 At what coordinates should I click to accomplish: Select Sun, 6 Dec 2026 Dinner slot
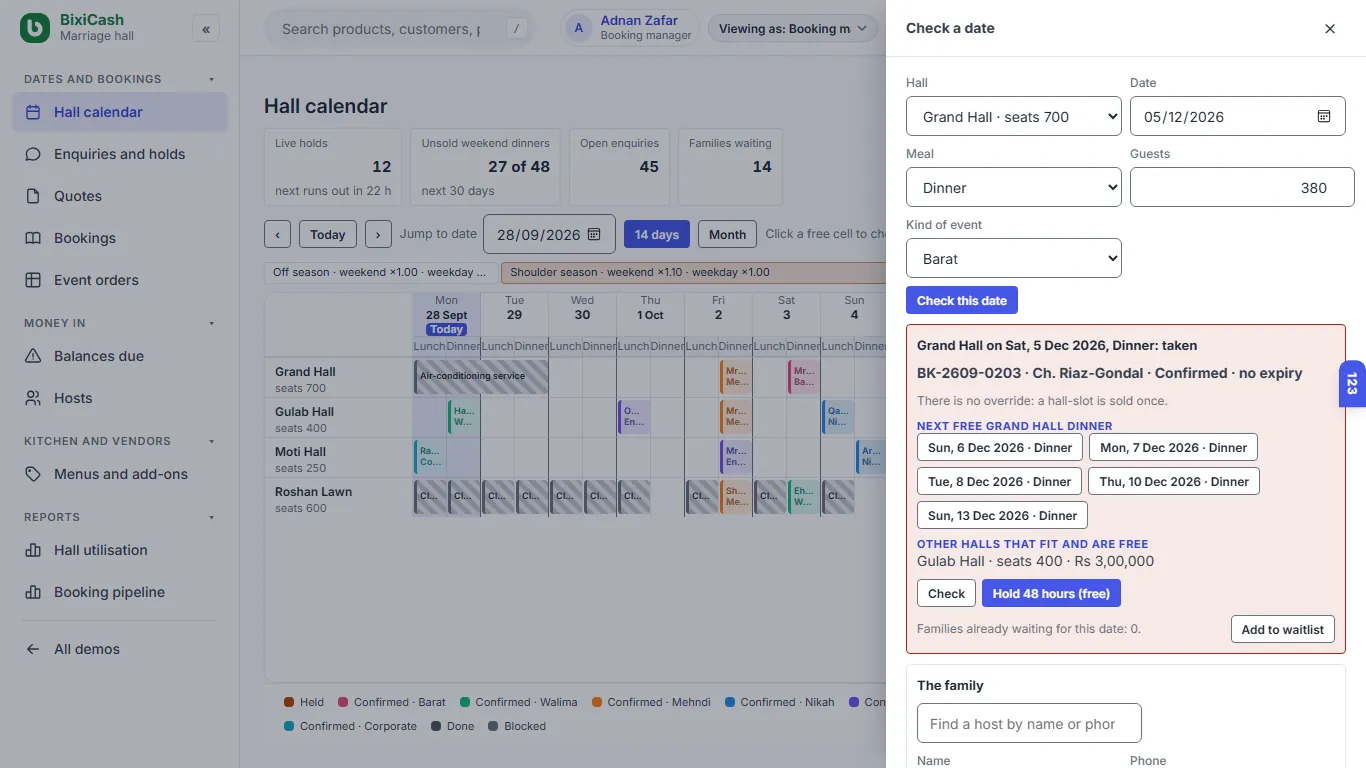click(x=1000, y=447)
